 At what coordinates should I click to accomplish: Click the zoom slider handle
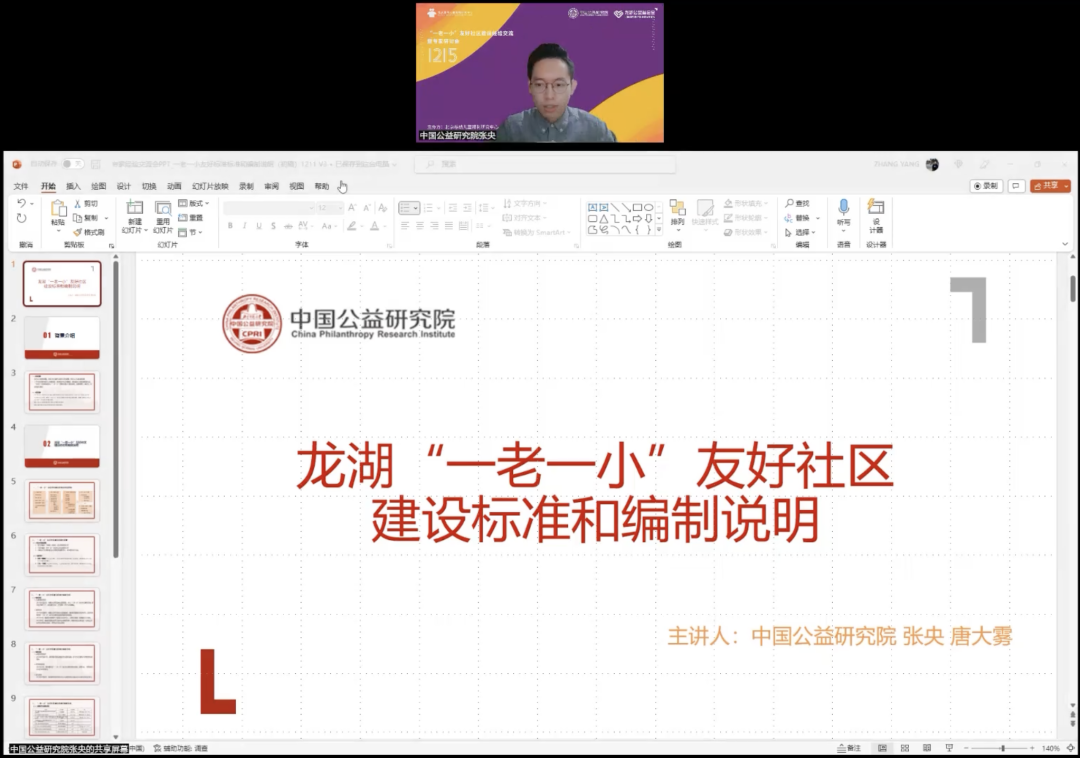(1003, 748)
